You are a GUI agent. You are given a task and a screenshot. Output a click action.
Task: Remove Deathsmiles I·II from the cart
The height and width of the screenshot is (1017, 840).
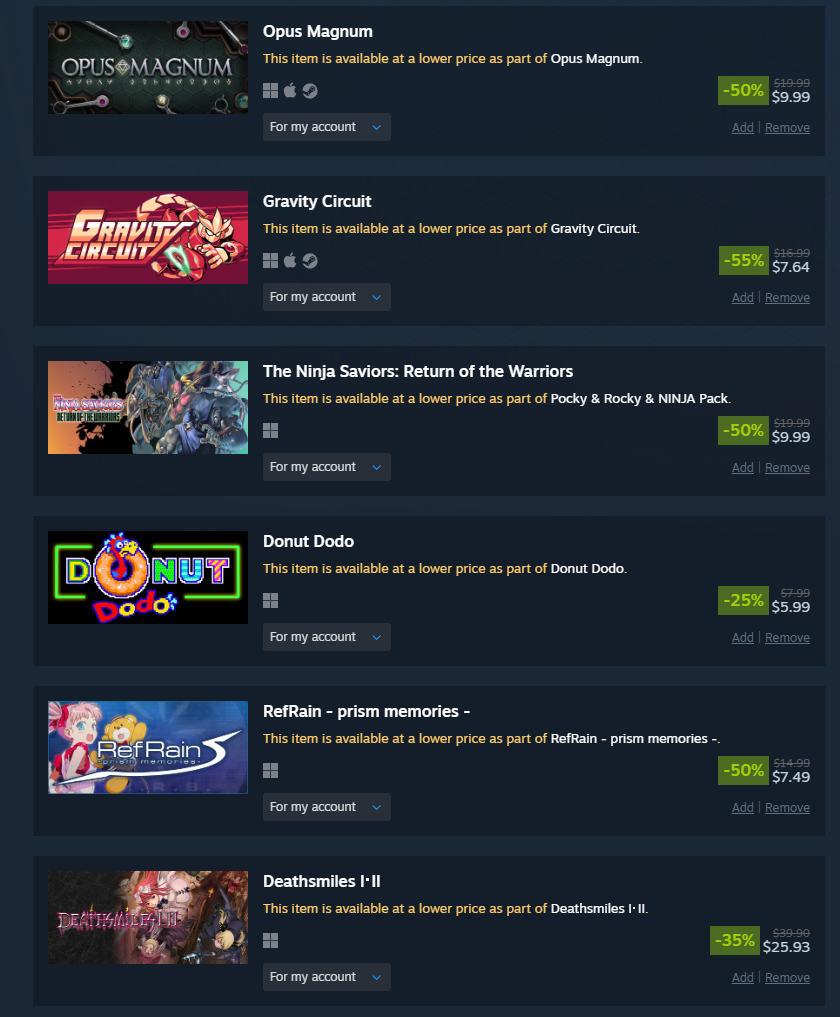tap(787, 977)
